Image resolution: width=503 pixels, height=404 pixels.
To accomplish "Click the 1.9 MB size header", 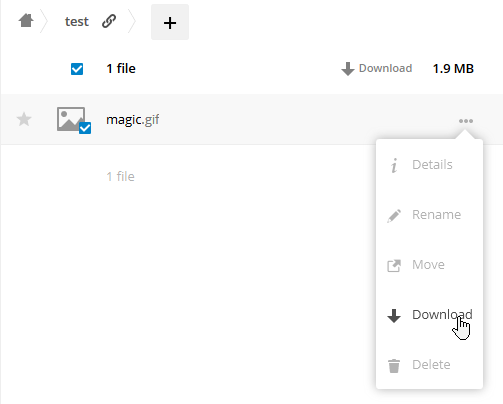I will [453, 69].
